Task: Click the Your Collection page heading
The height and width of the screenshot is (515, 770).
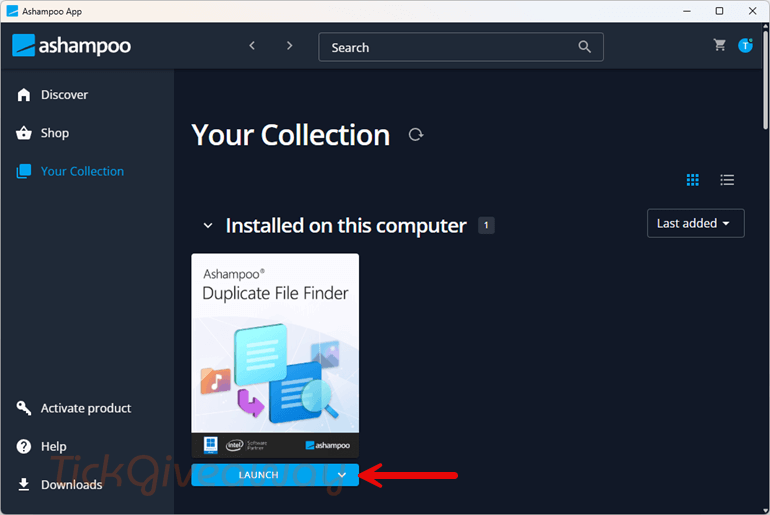Action: coord(291,135)
